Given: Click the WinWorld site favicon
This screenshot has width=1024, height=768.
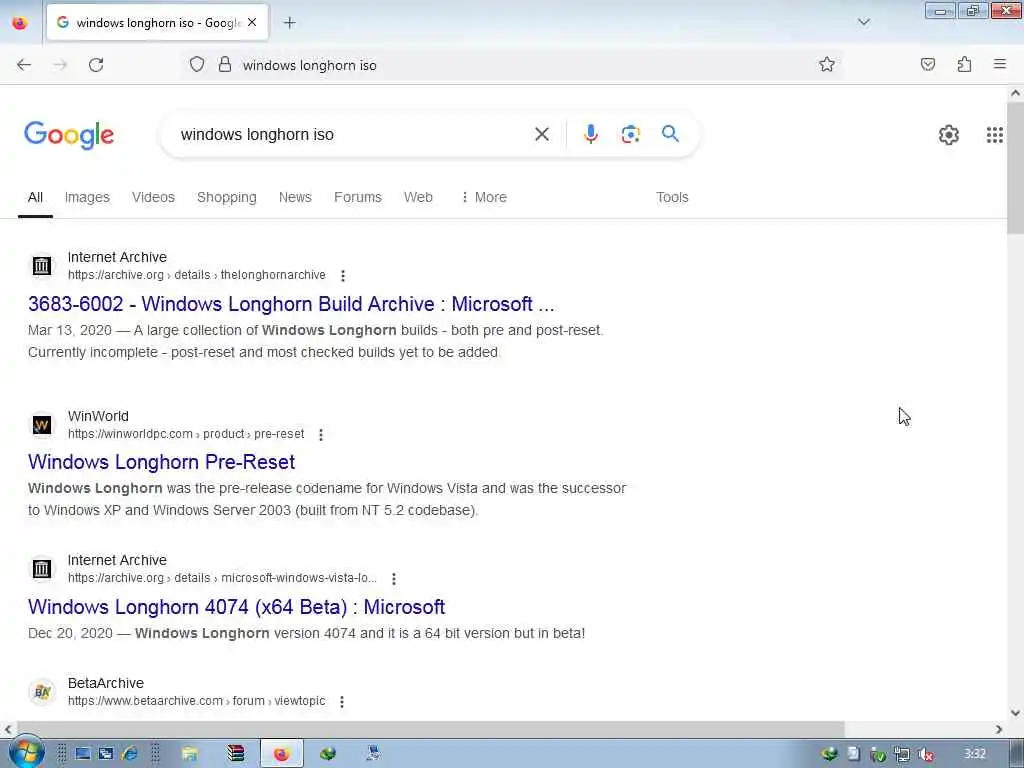Looking at the screenshot, I should click(x=42, y=425).
